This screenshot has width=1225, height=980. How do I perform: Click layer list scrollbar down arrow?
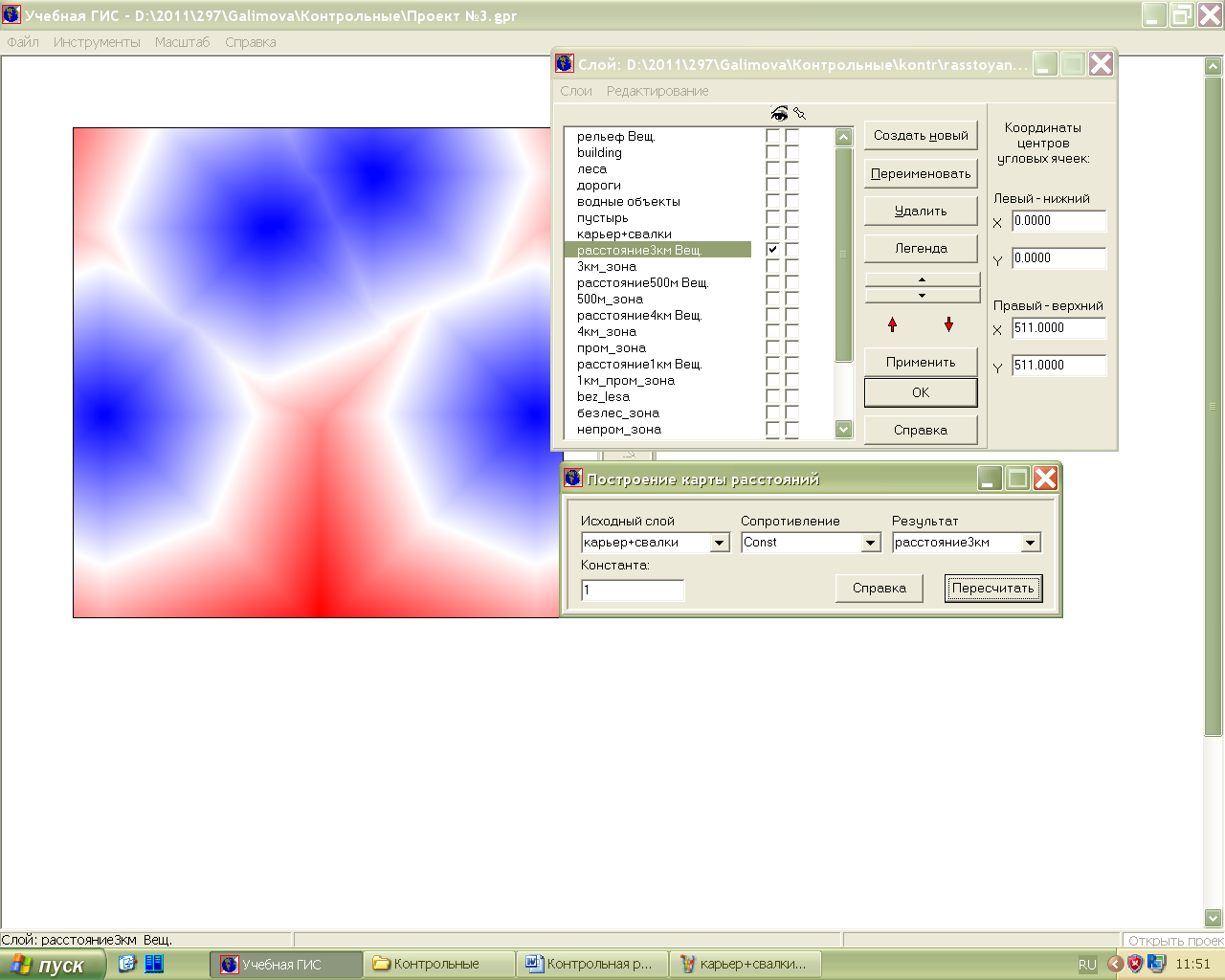point(843,430)
